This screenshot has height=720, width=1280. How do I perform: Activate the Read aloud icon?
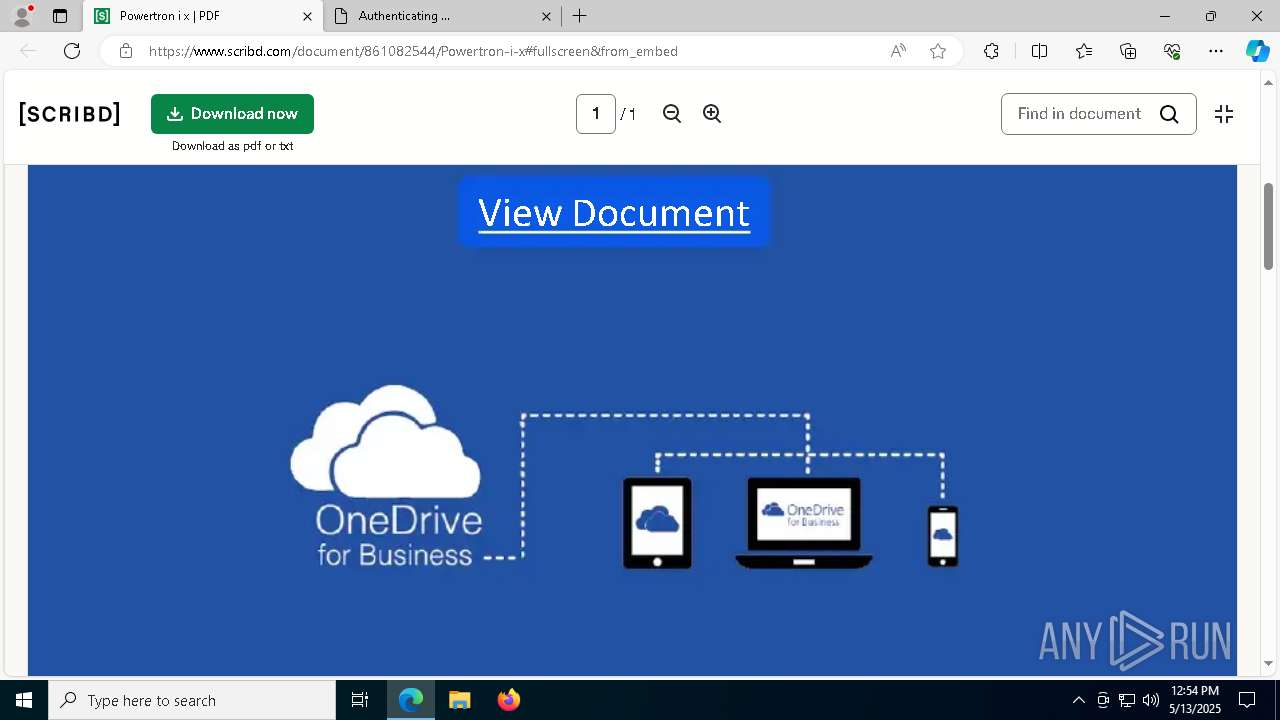click(898, 51)
